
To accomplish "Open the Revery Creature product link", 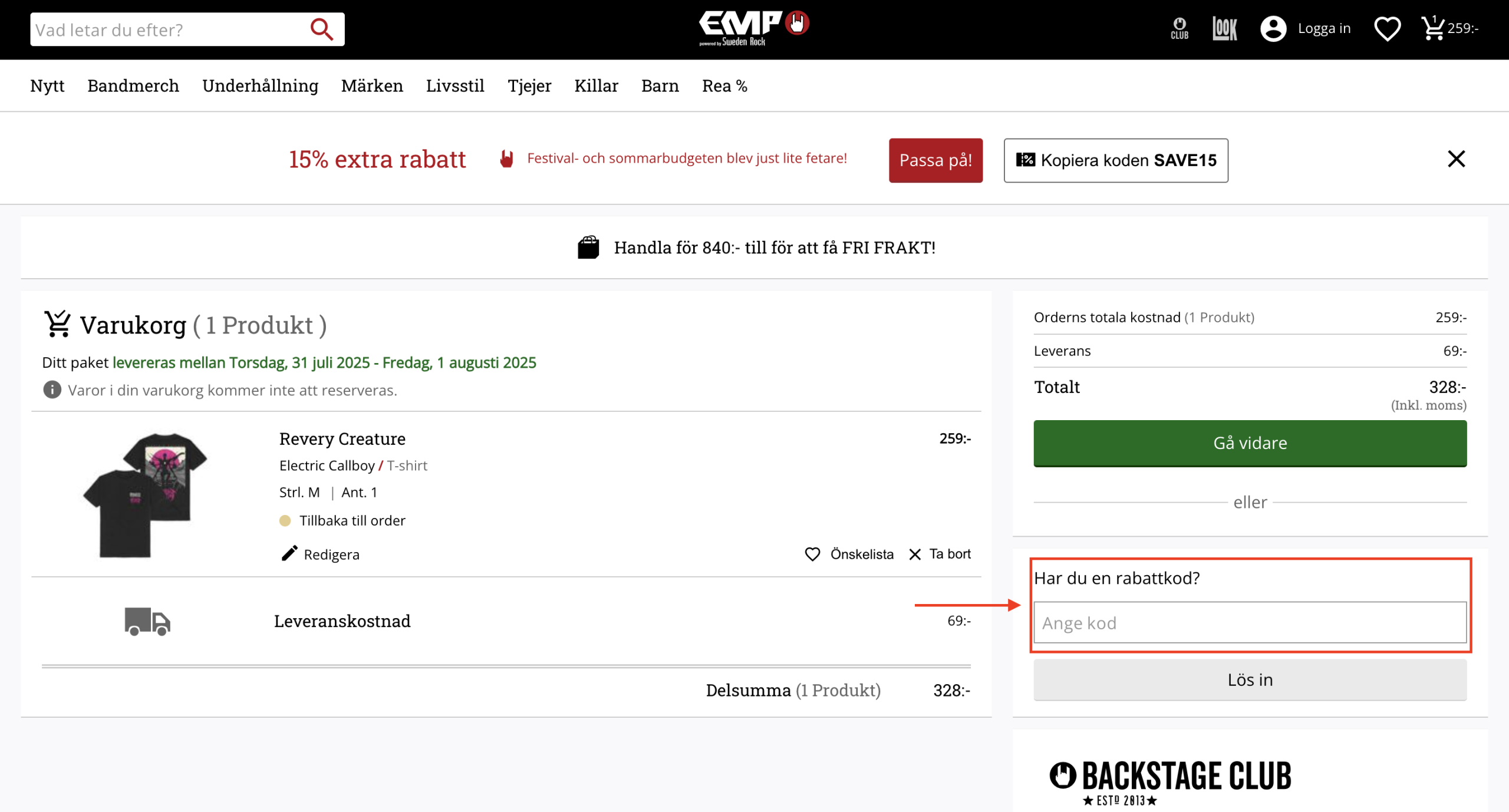I will [x=342, y=439].
